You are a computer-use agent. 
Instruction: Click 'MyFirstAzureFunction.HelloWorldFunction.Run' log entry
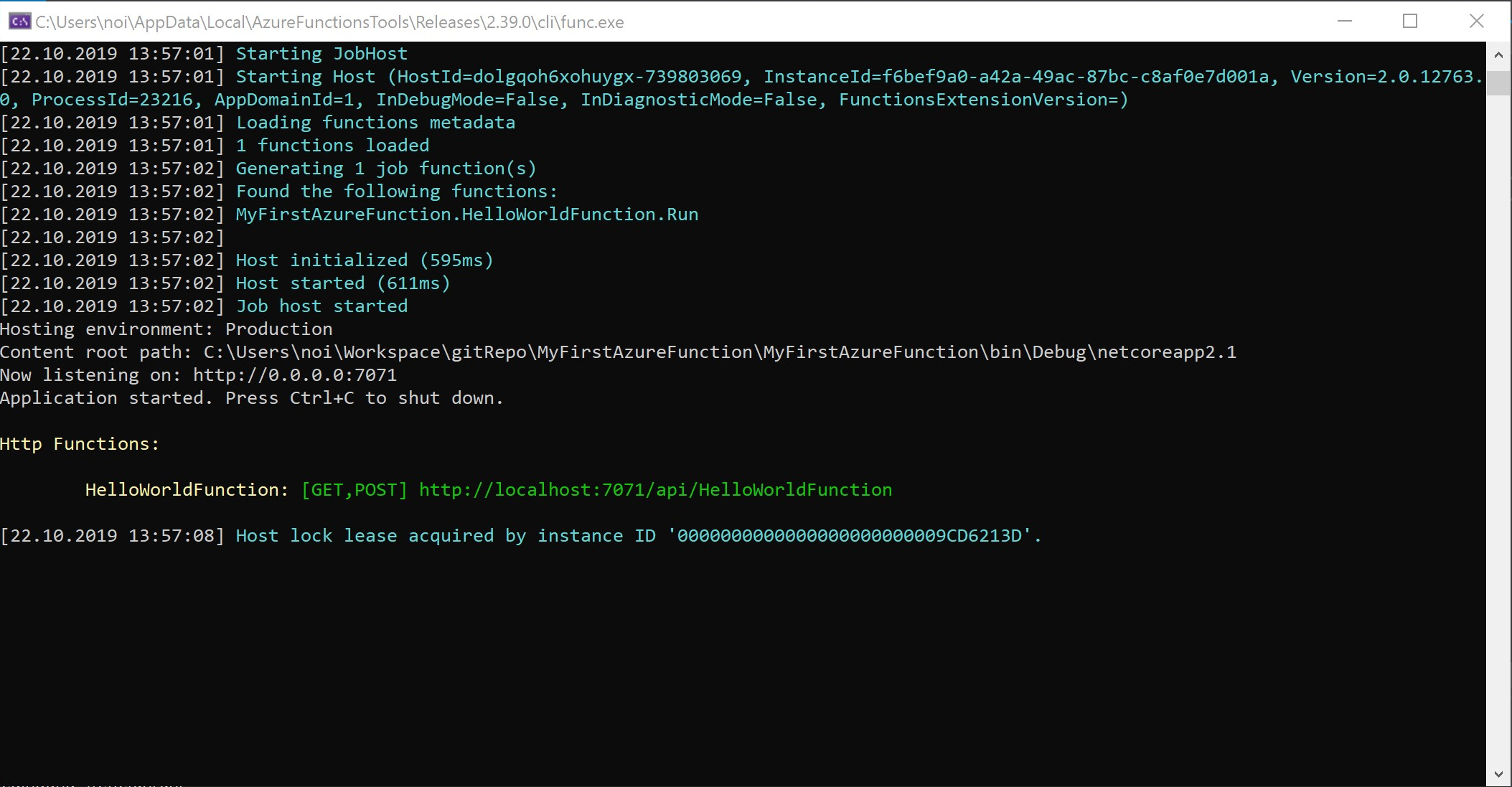(x=466, y=215)
